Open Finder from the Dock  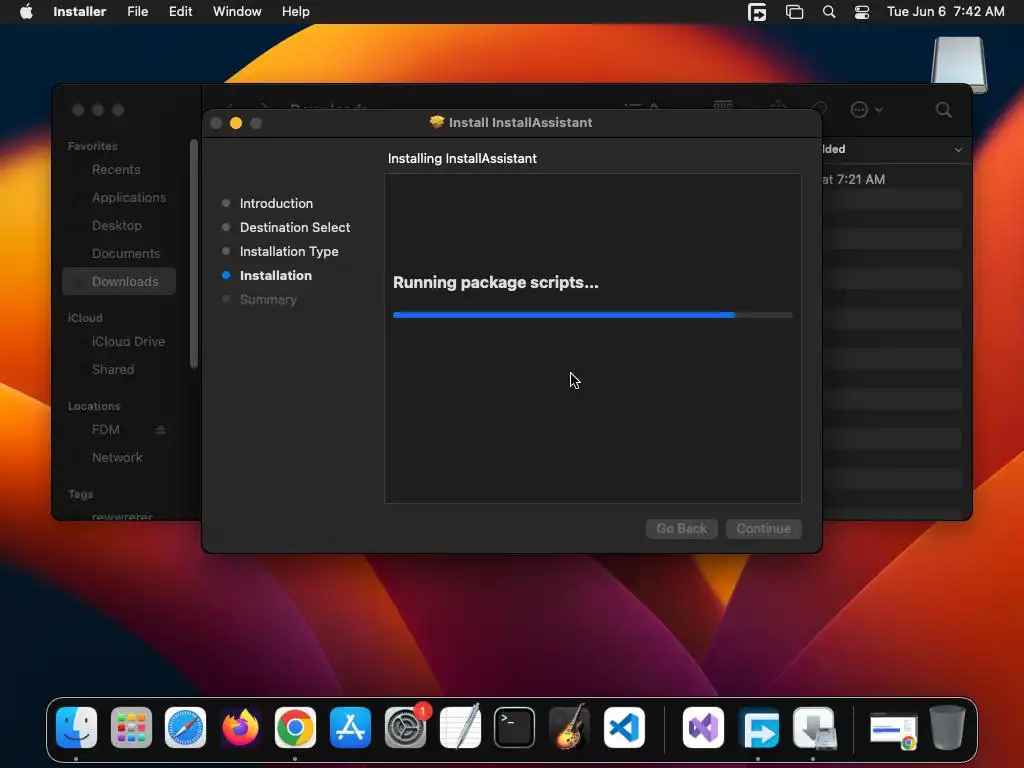(76, 728)
